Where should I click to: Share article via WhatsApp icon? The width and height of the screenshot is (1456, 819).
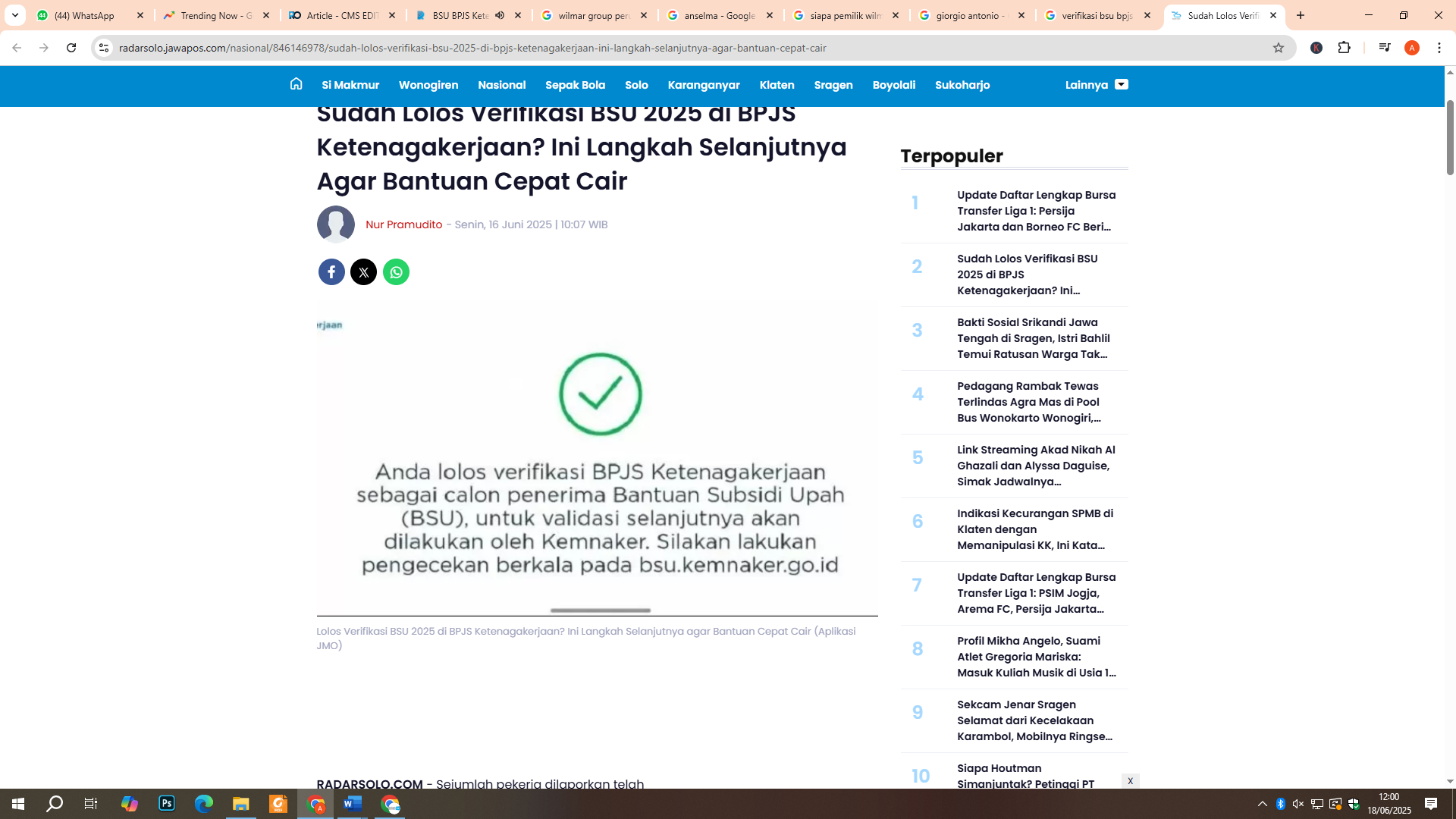(x=396, y=271)
